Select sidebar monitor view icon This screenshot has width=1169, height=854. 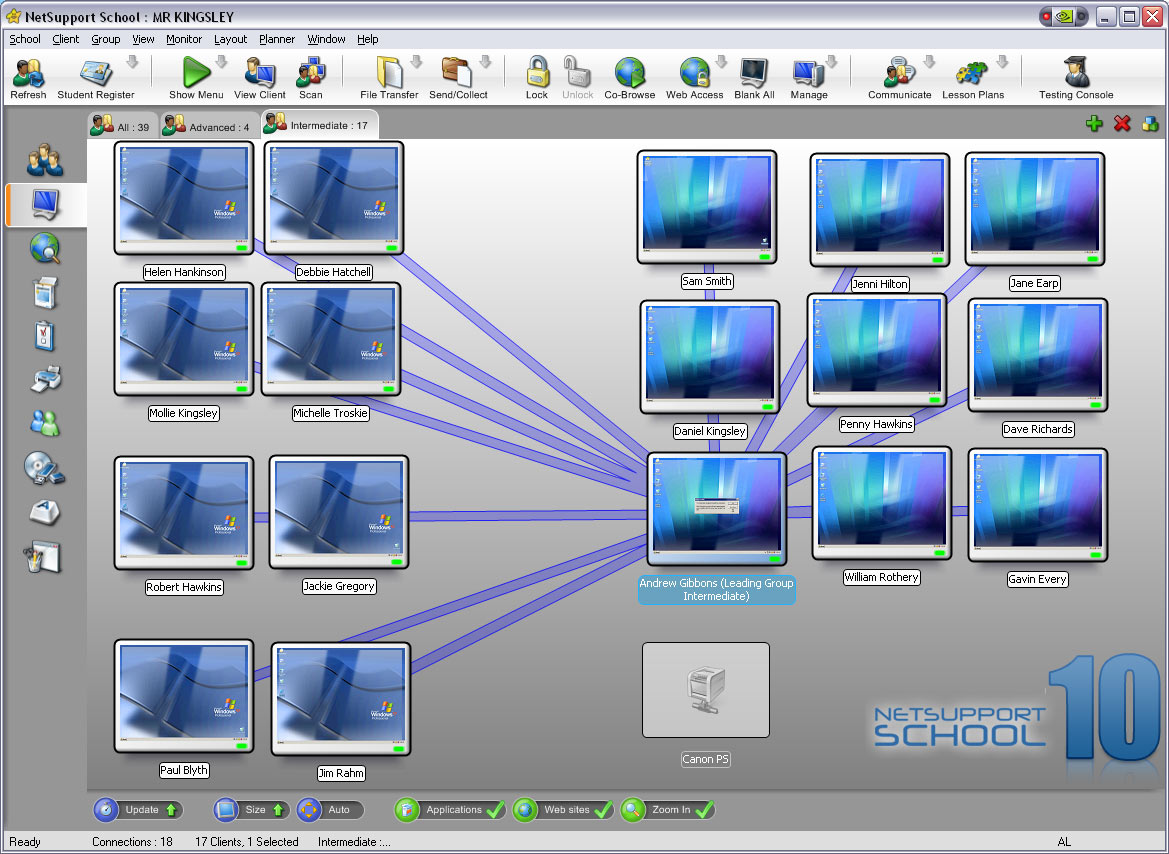(x=45, y=204)
